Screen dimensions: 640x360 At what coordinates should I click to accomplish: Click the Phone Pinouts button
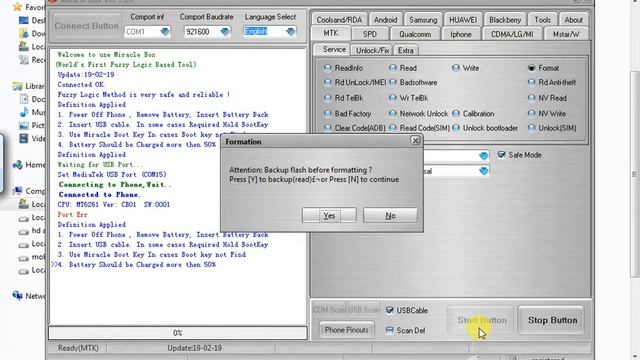point(346,330)
